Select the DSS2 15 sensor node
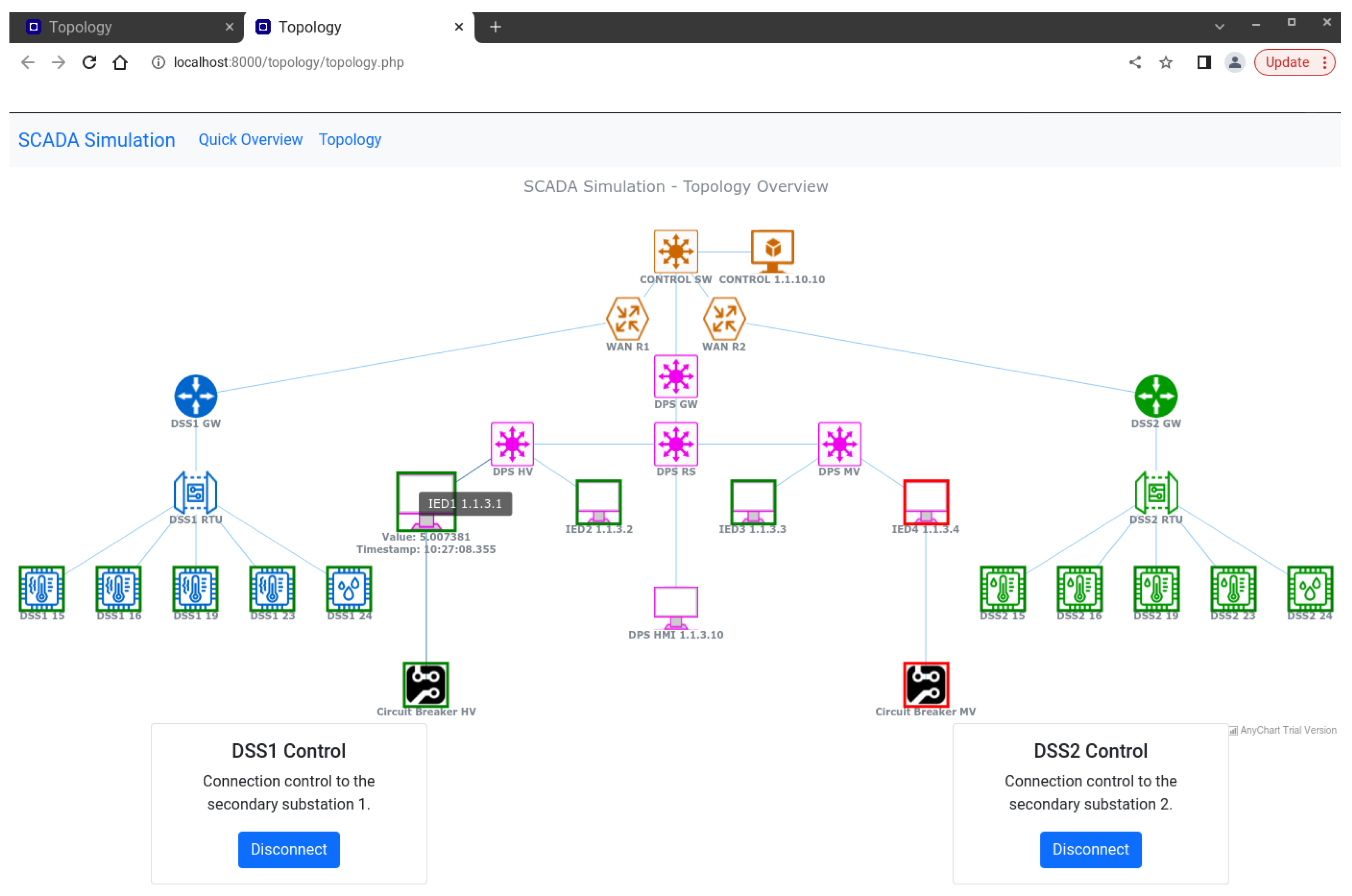Viewport: 1352px width, 896px height. (x=1003, y=589)
